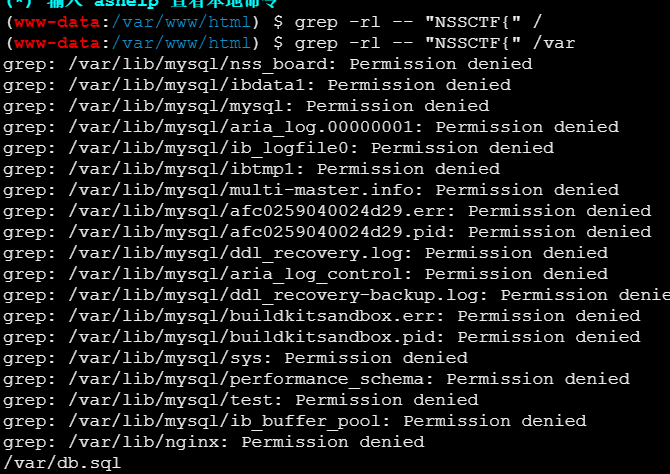Select the nss_board permission denied line
This screenshot has width=670, height=474.
pos(268,64)
